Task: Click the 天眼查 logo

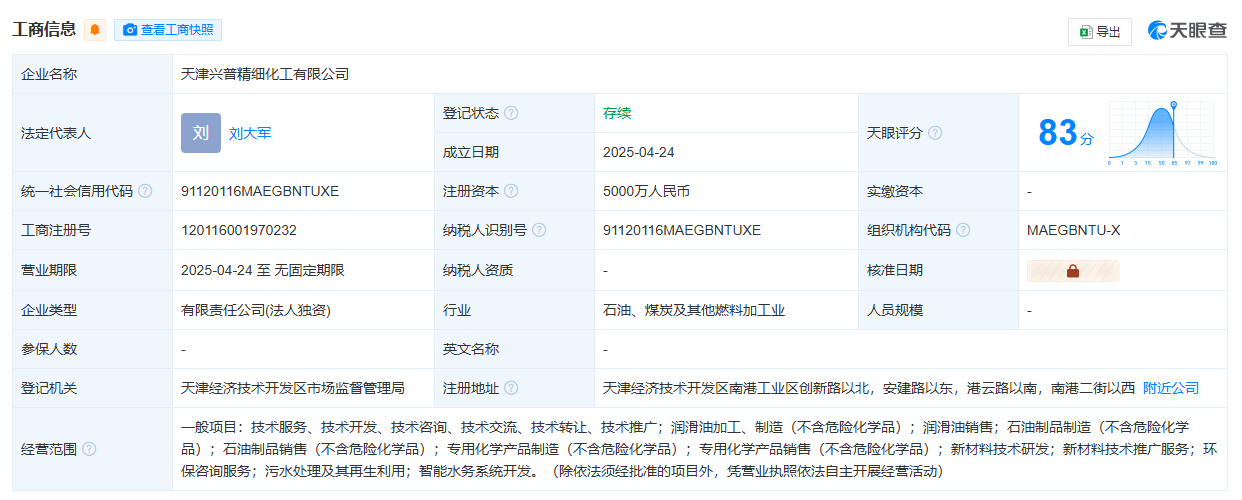Action: pyautogui.click(x=1187, y=30)
